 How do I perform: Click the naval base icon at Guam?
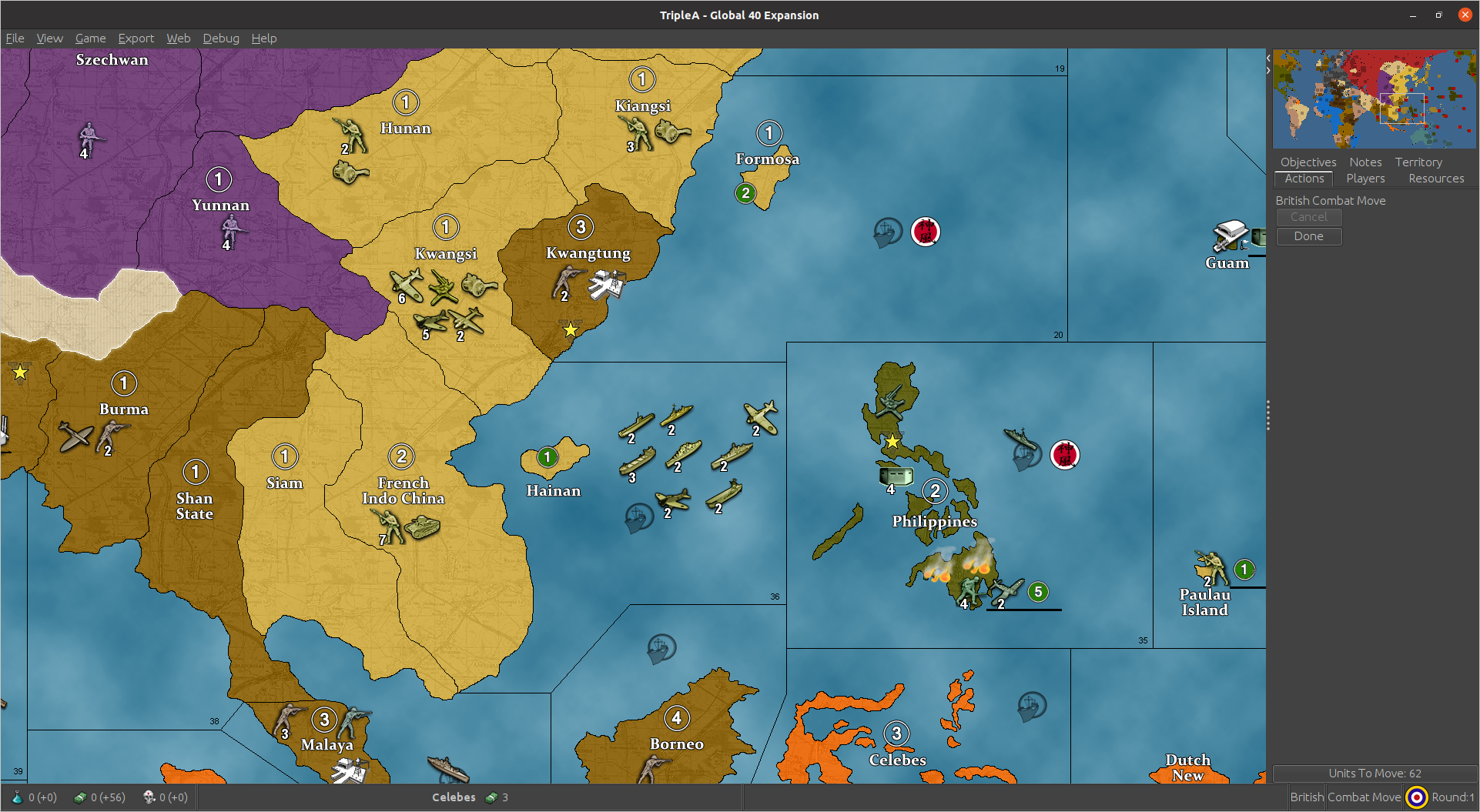[1230, 235]
